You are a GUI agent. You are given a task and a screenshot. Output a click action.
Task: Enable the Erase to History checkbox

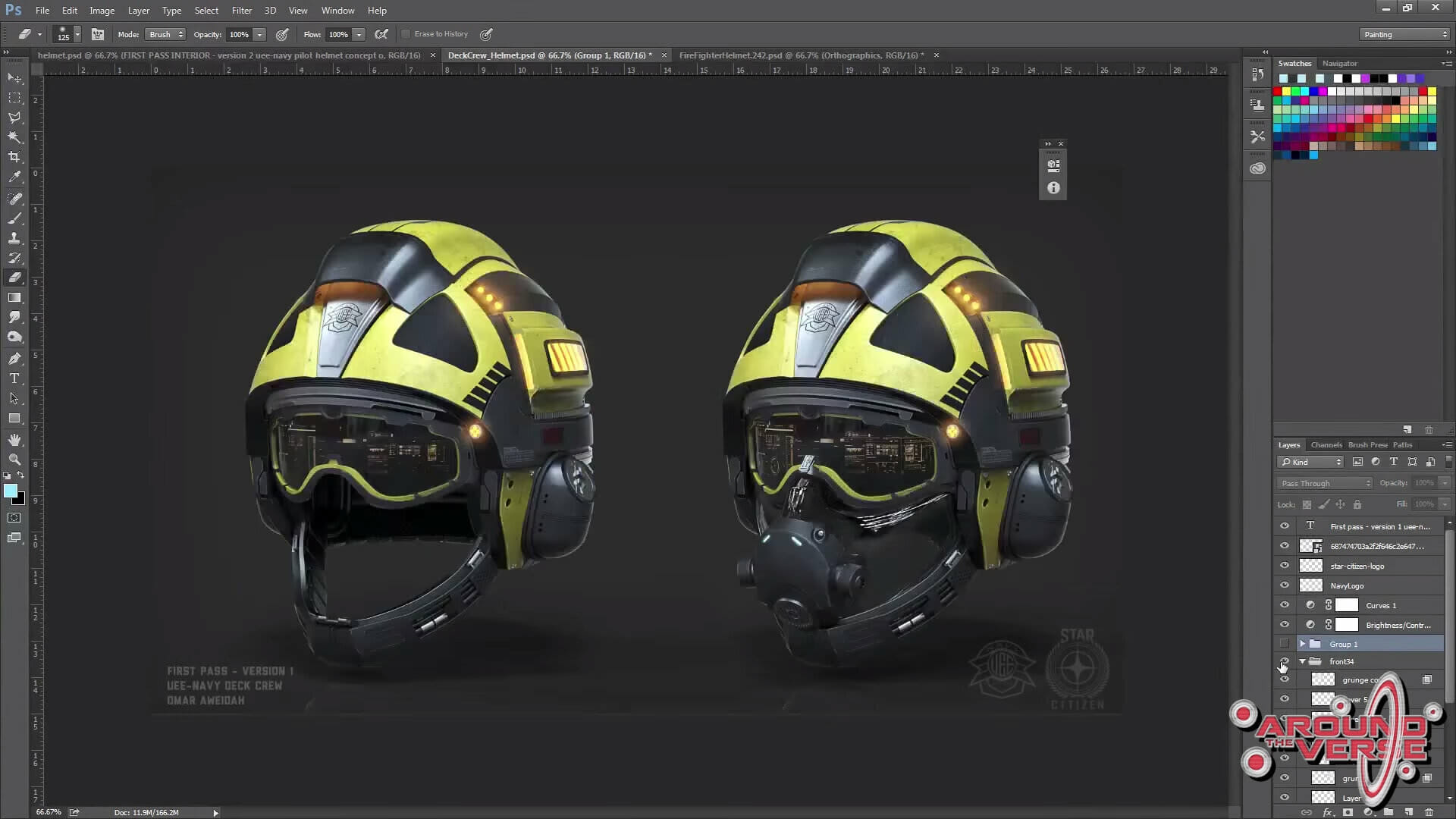click(x=406, y=34)
